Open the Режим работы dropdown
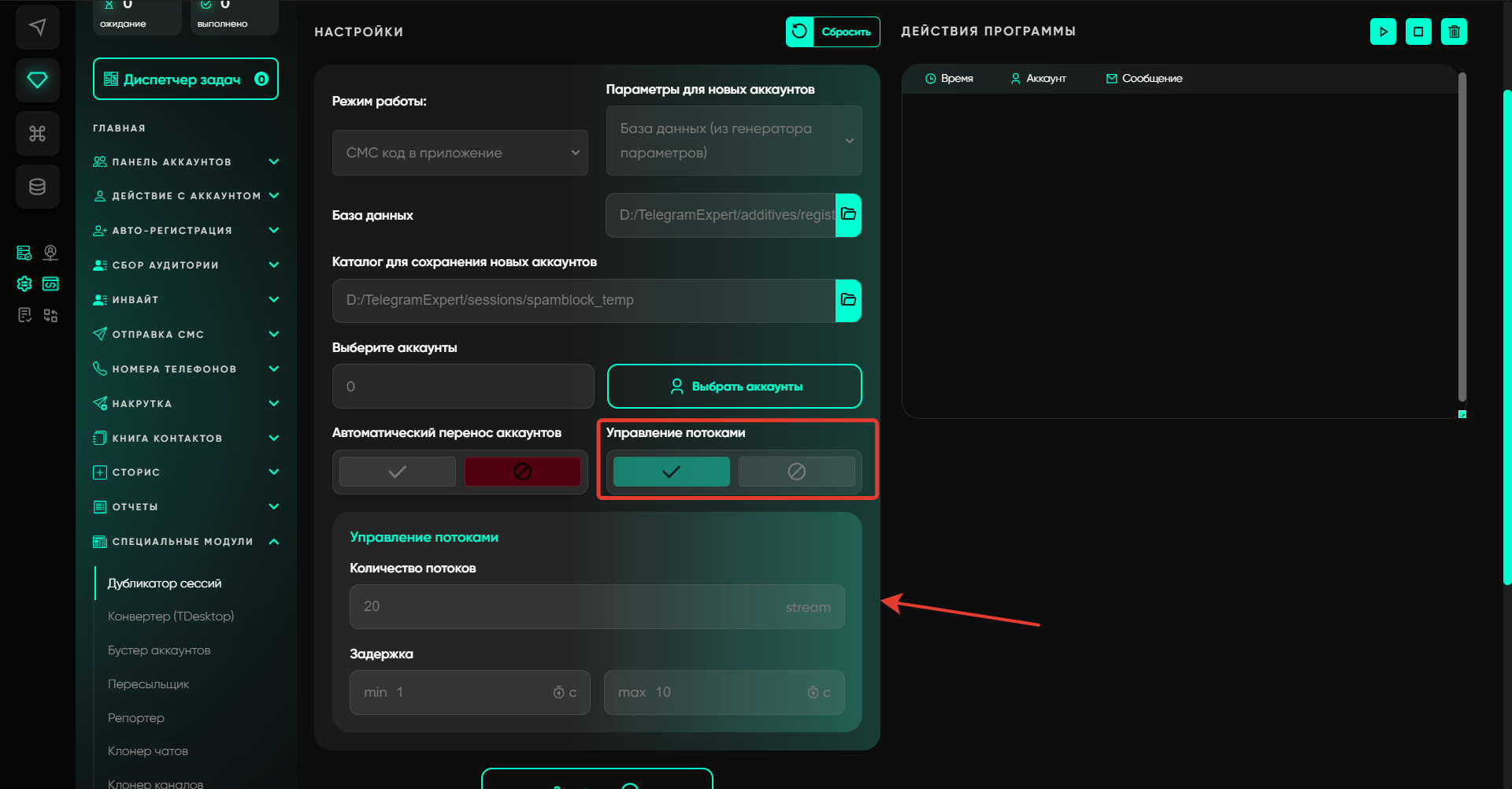Image resolution: width=1512 pixels, height=789 pixels. pos(460,153)
